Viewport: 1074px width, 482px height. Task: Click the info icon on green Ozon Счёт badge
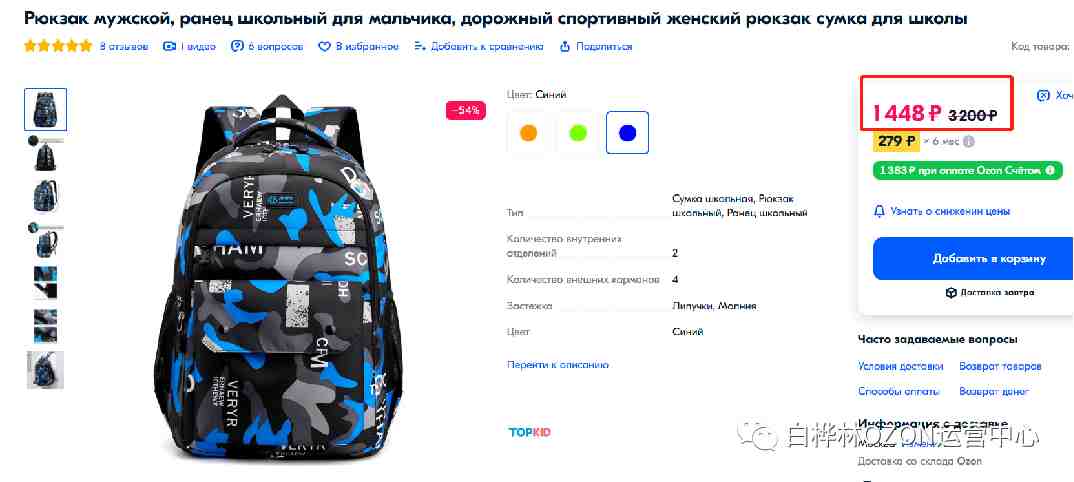coord(1049,170)
